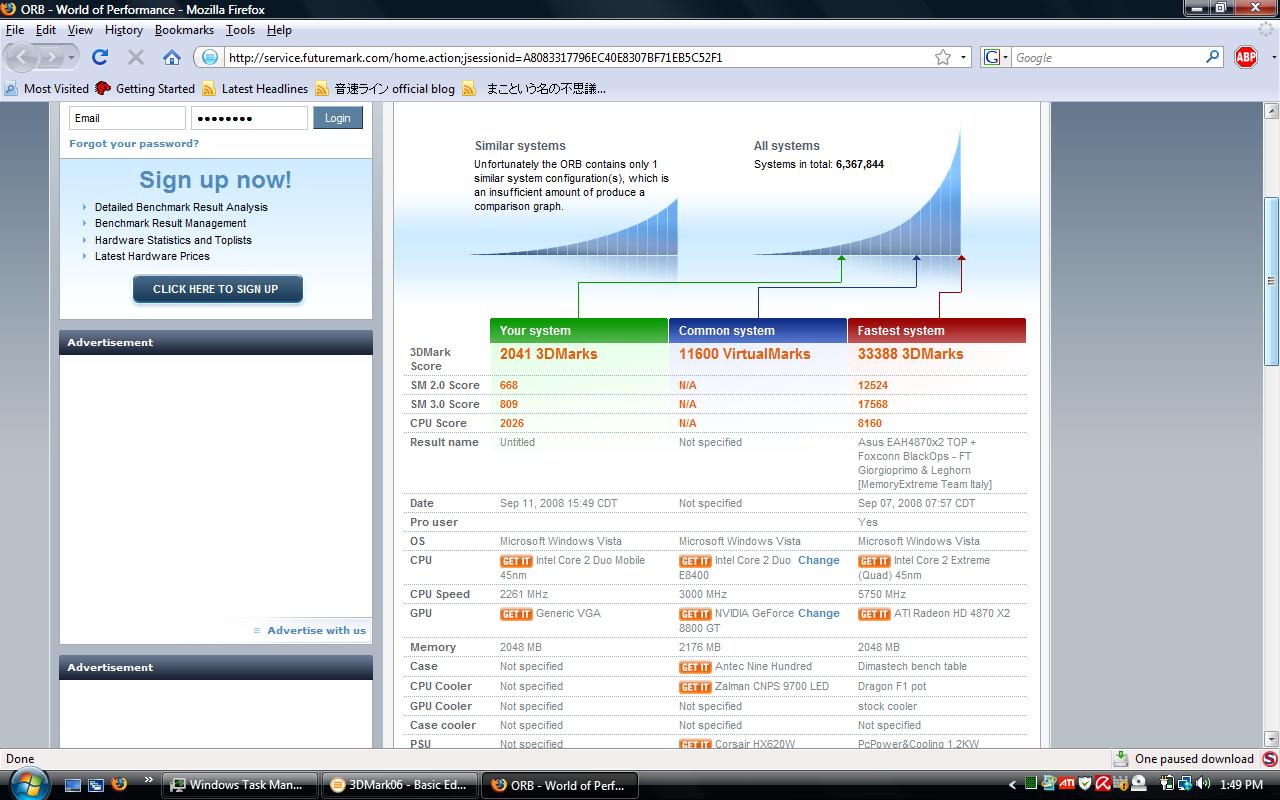Click the taskbar clock showing 1:49 PM

coord(1241,785)
